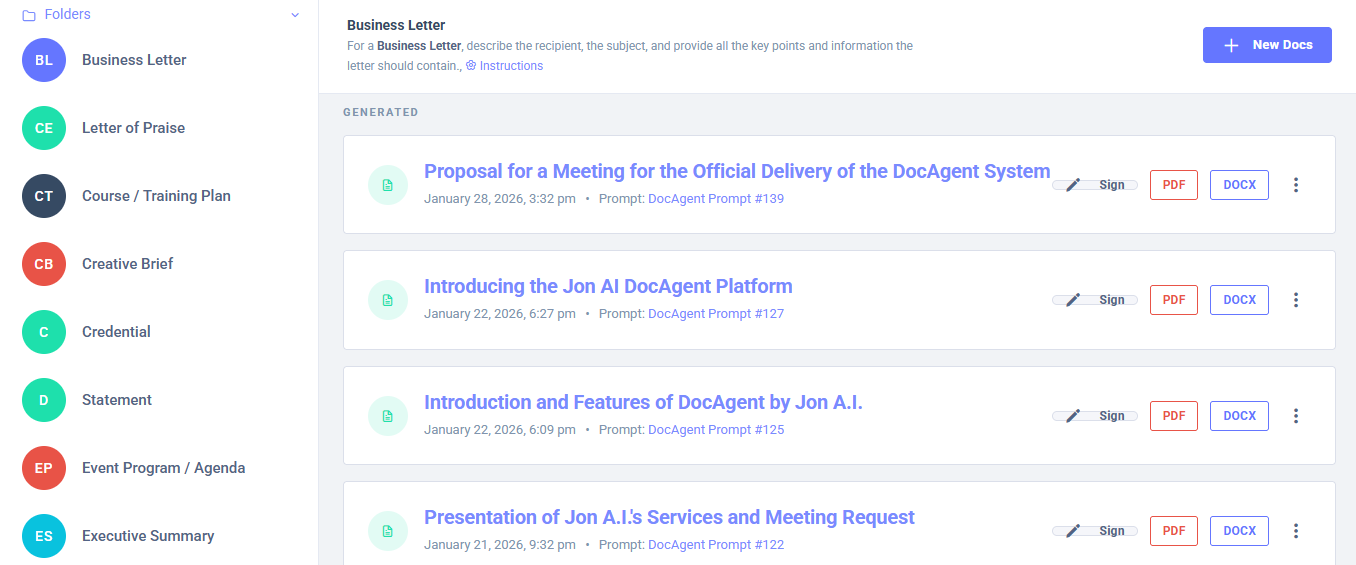The height and width of the screenshot is (565, 1356).
Task: Download DOCX of Introducing the Jon AI DocAgent Platform
Action: (x=1239, y=300)
